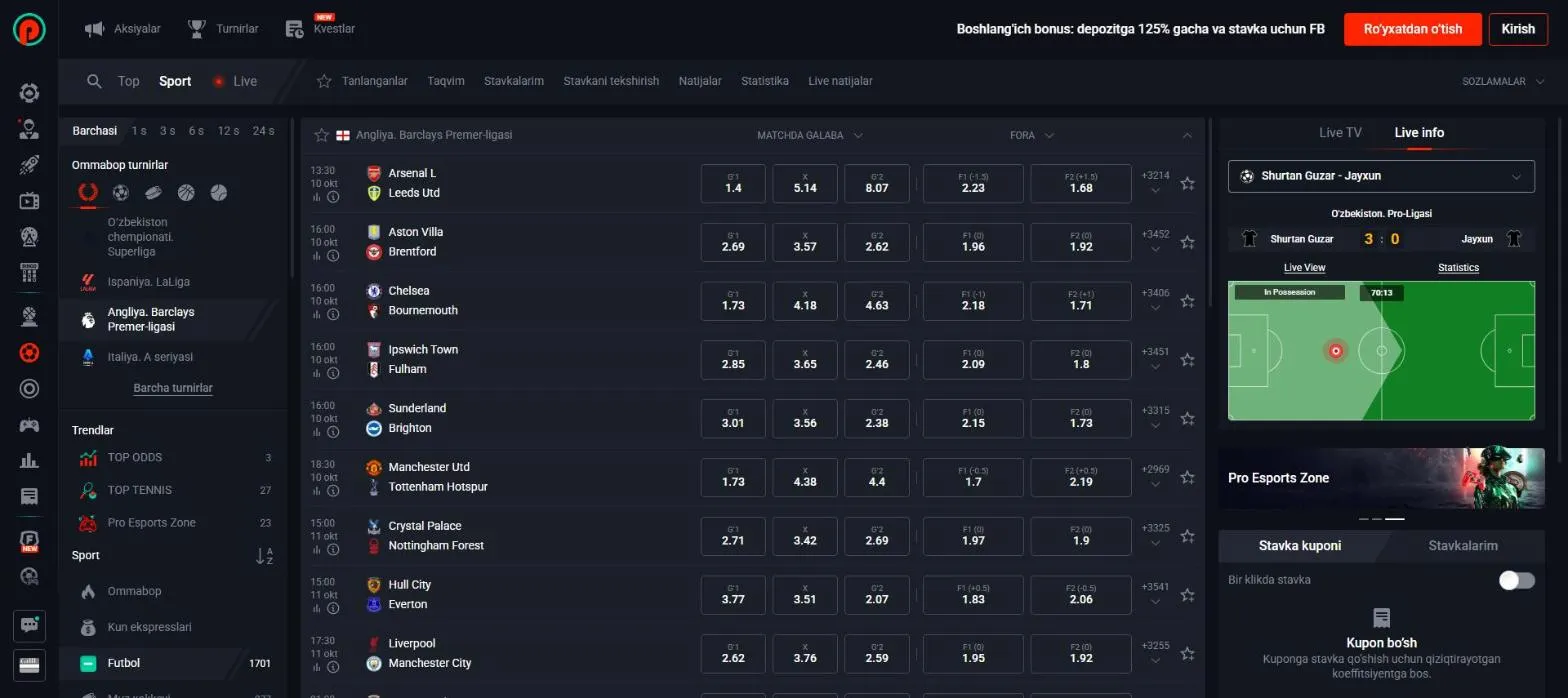Screen dimensions: 1568x698
Task: Click the star icon before Angliya Premier League header
Action: click(x=321, y=135)
